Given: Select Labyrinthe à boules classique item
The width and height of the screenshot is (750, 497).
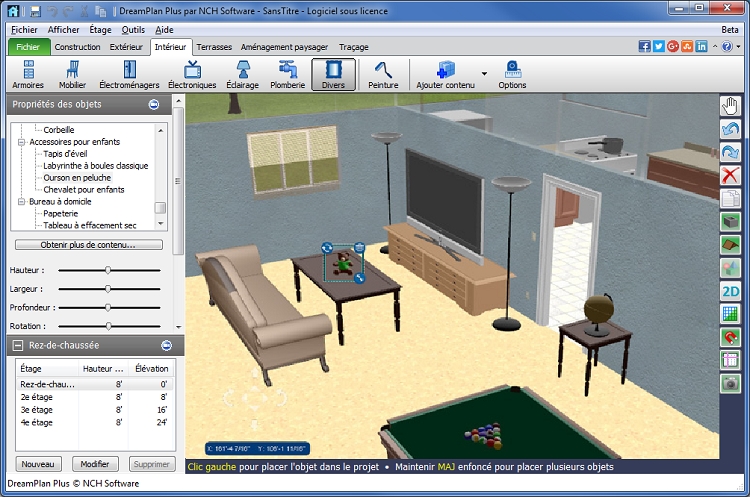Looking at the screenshot, I should tap(96, 166).
